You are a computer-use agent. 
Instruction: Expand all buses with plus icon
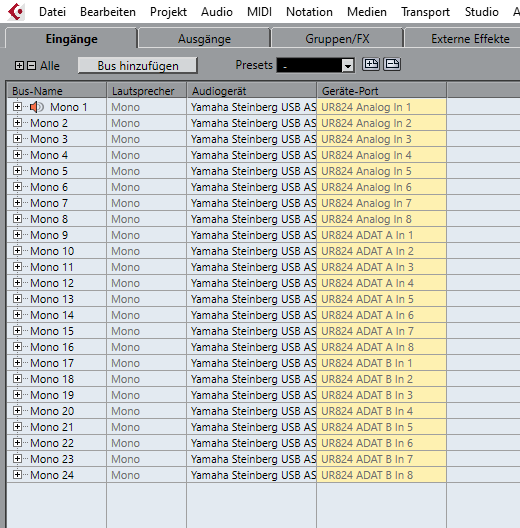coord(19,65)
